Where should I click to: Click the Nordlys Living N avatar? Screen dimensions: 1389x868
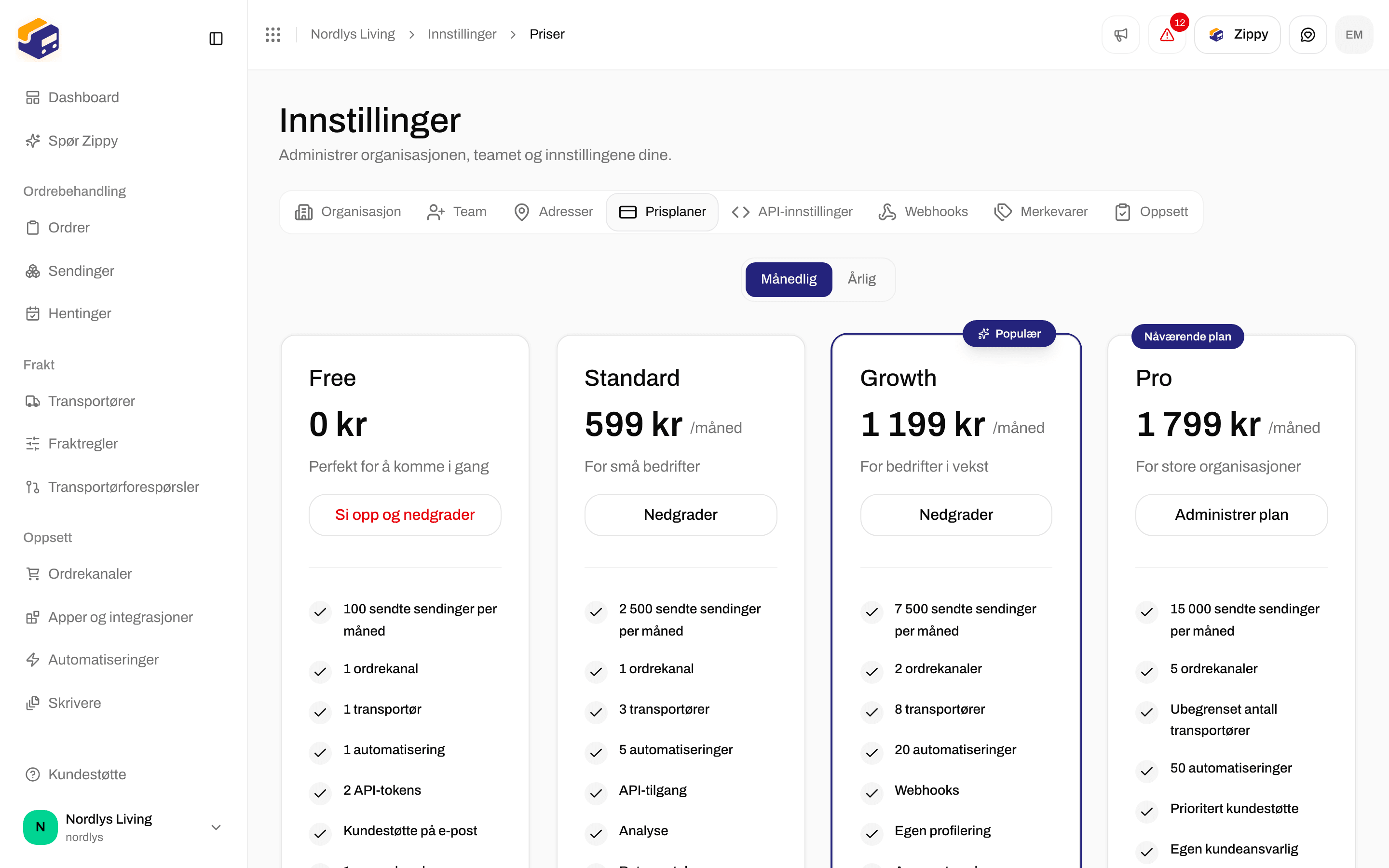40,827
